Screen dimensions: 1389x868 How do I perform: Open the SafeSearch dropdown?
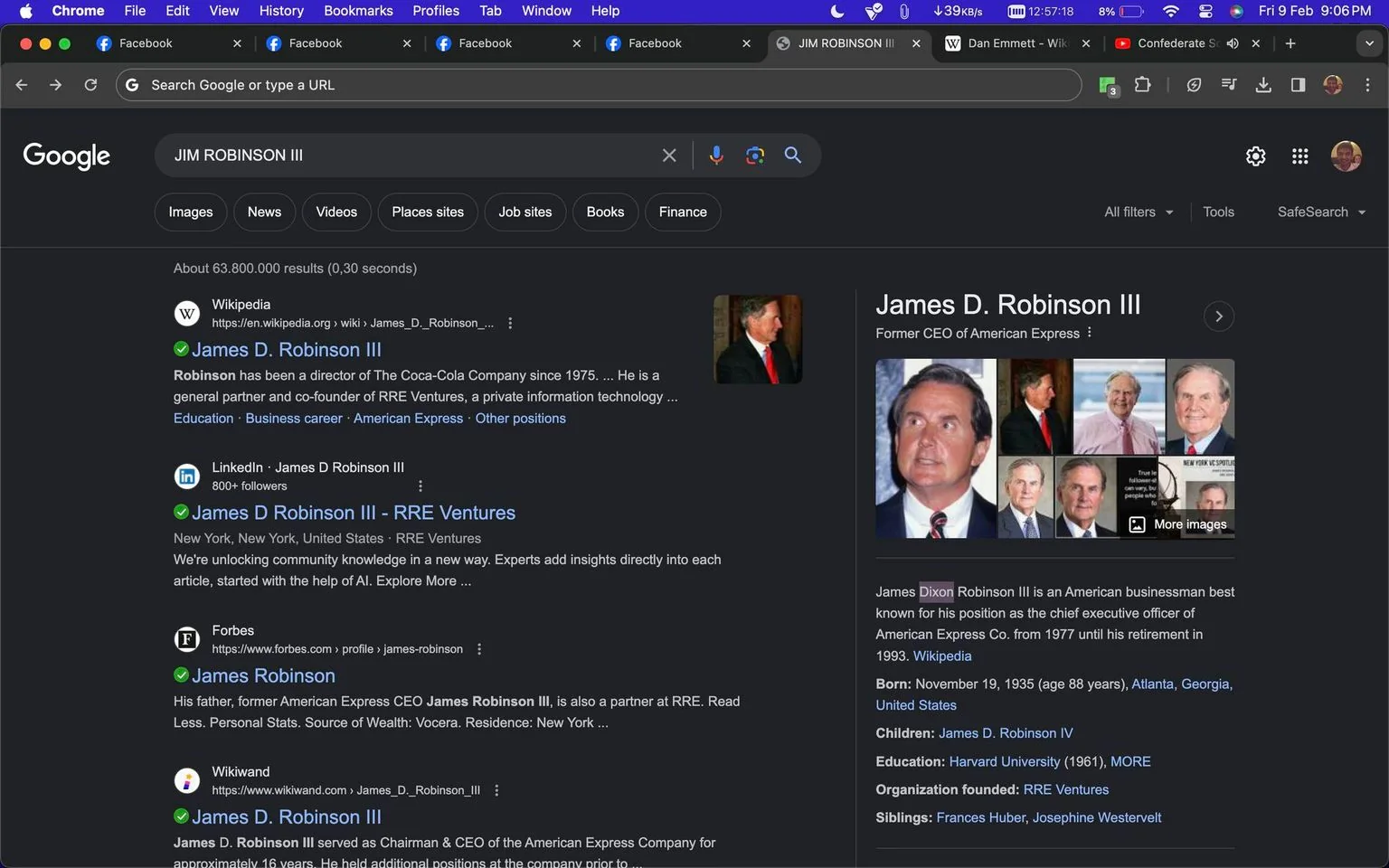point(1321,212)
